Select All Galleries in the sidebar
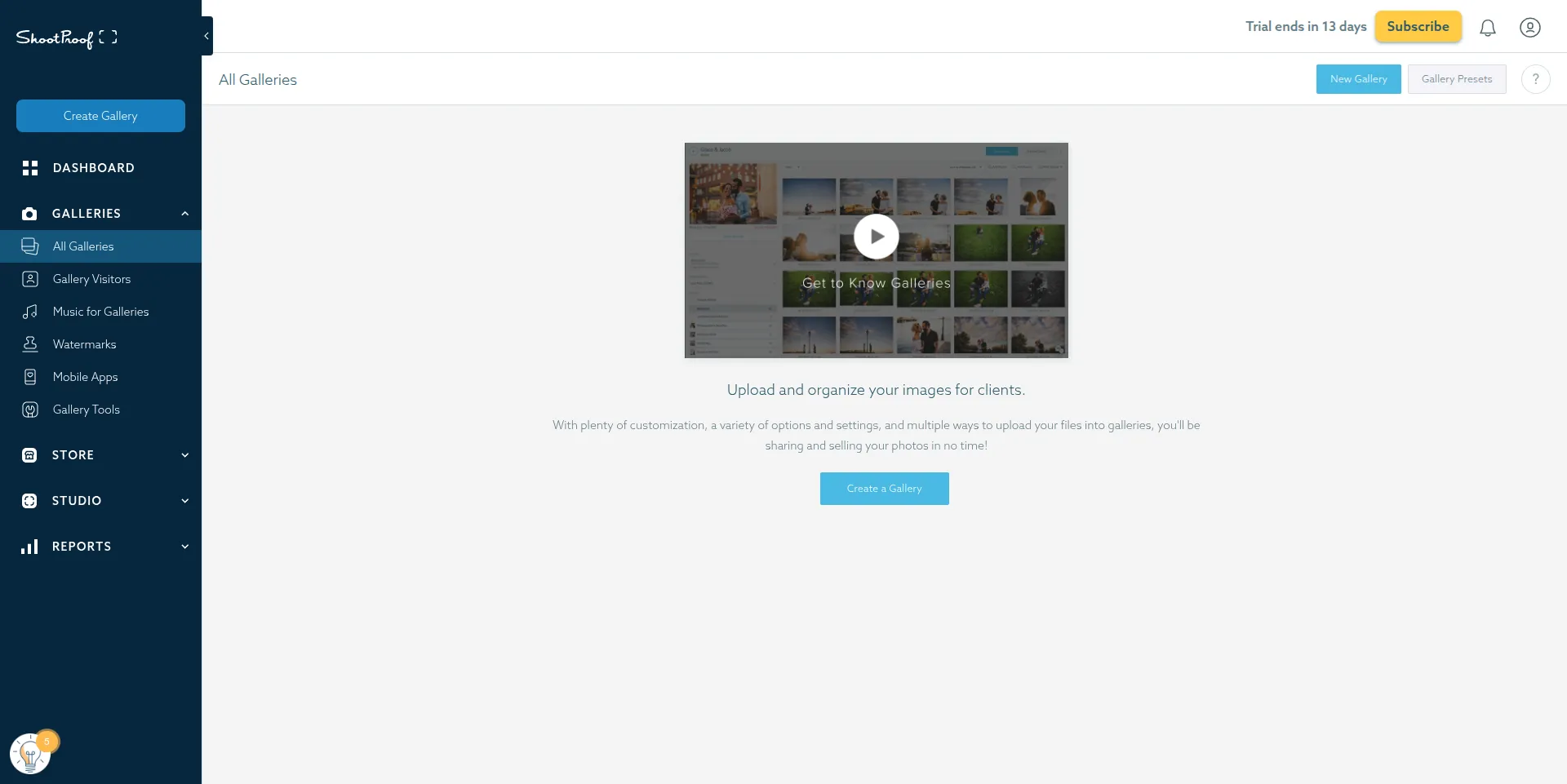1567x784 pixels. (x=83, y=246)
